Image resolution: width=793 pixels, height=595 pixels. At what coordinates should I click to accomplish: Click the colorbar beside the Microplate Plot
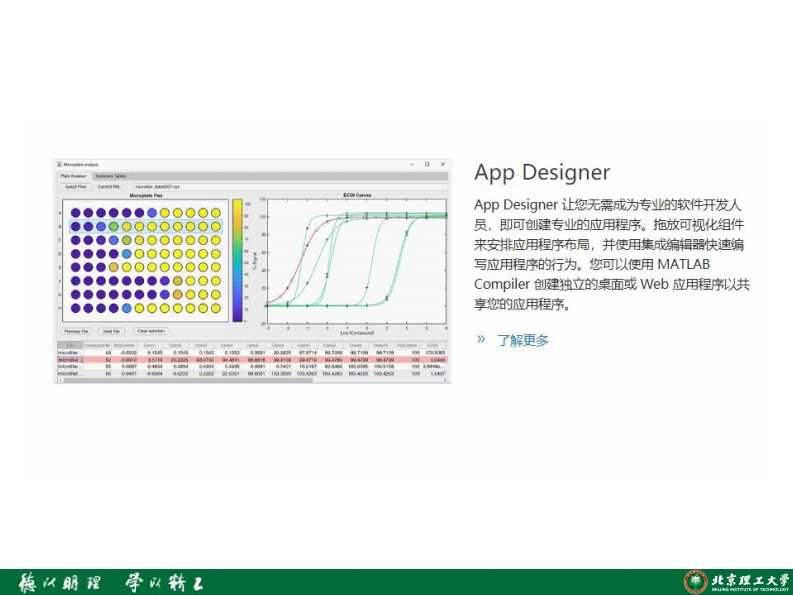pos(238,260)
